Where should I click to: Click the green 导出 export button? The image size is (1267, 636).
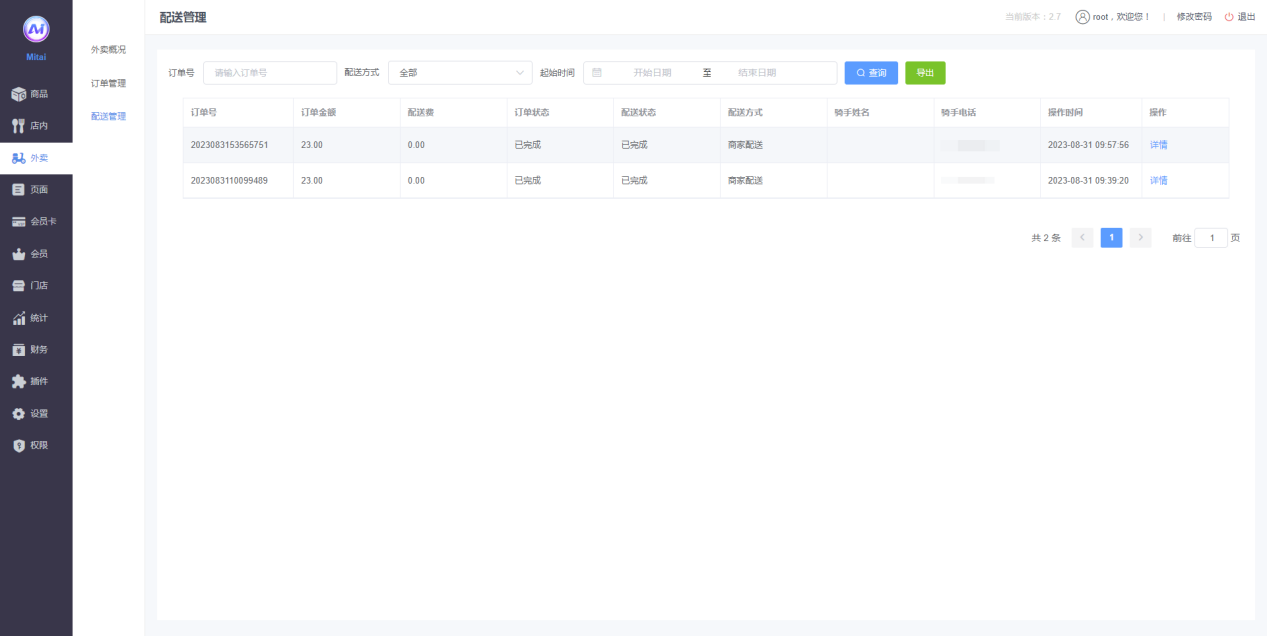(x=925, y=73)
